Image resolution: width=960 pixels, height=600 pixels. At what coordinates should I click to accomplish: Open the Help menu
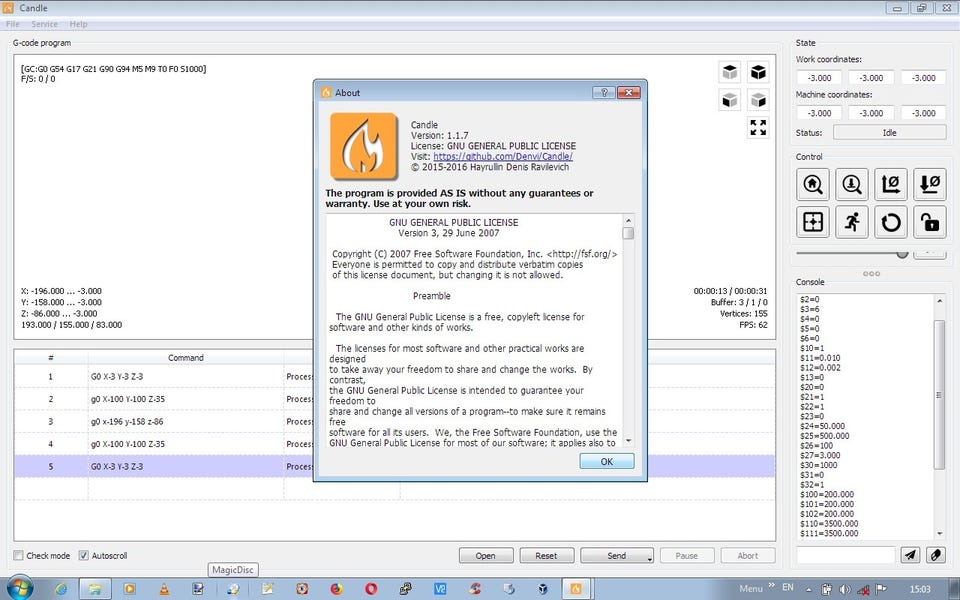[x=78, y=24]
